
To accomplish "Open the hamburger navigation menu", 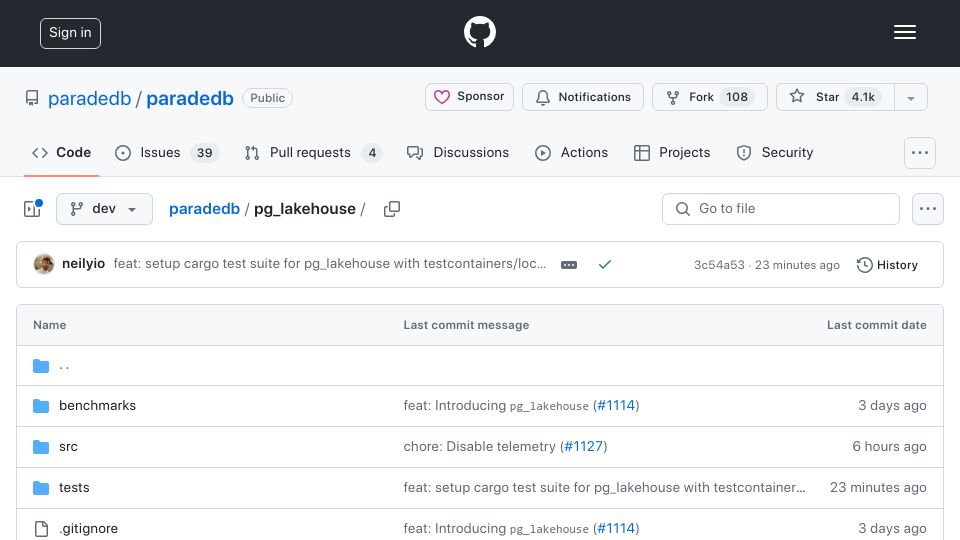I will pos(904,32).
